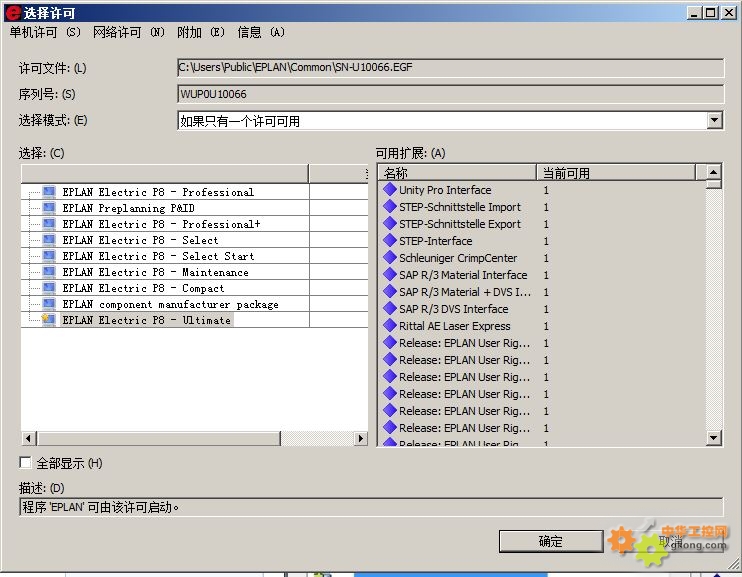742x577 pixels.
Task: Click the extensions list scroll up arrow
Action: (x=714, y=172)
